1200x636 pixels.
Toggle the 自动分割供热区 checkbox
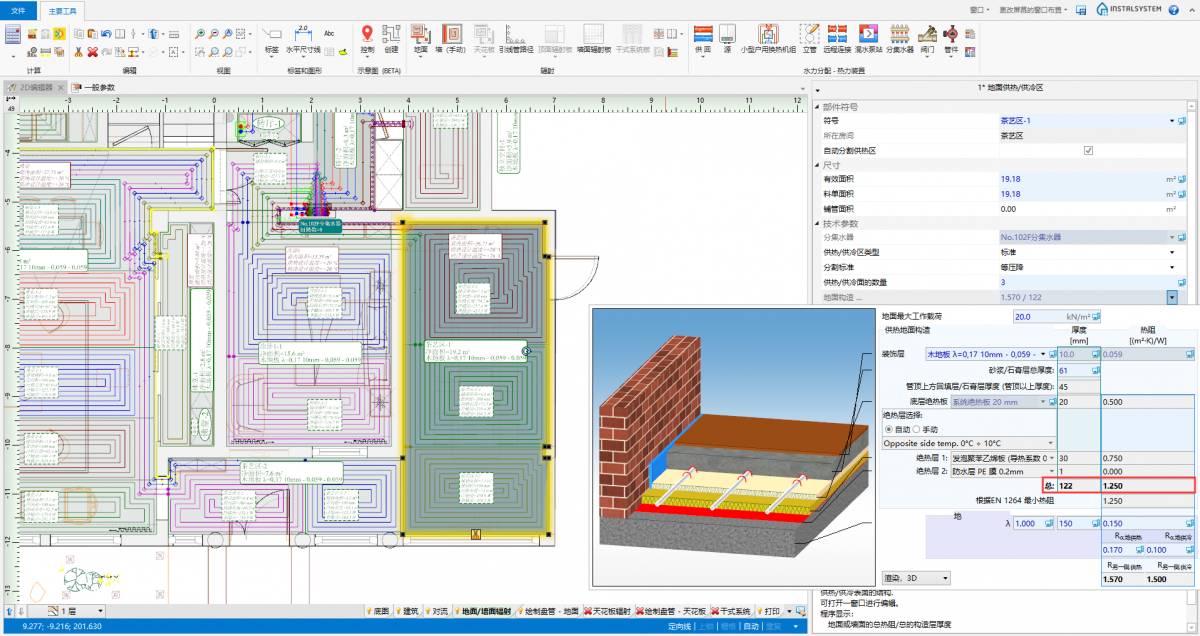click(x=1088, y=150)
